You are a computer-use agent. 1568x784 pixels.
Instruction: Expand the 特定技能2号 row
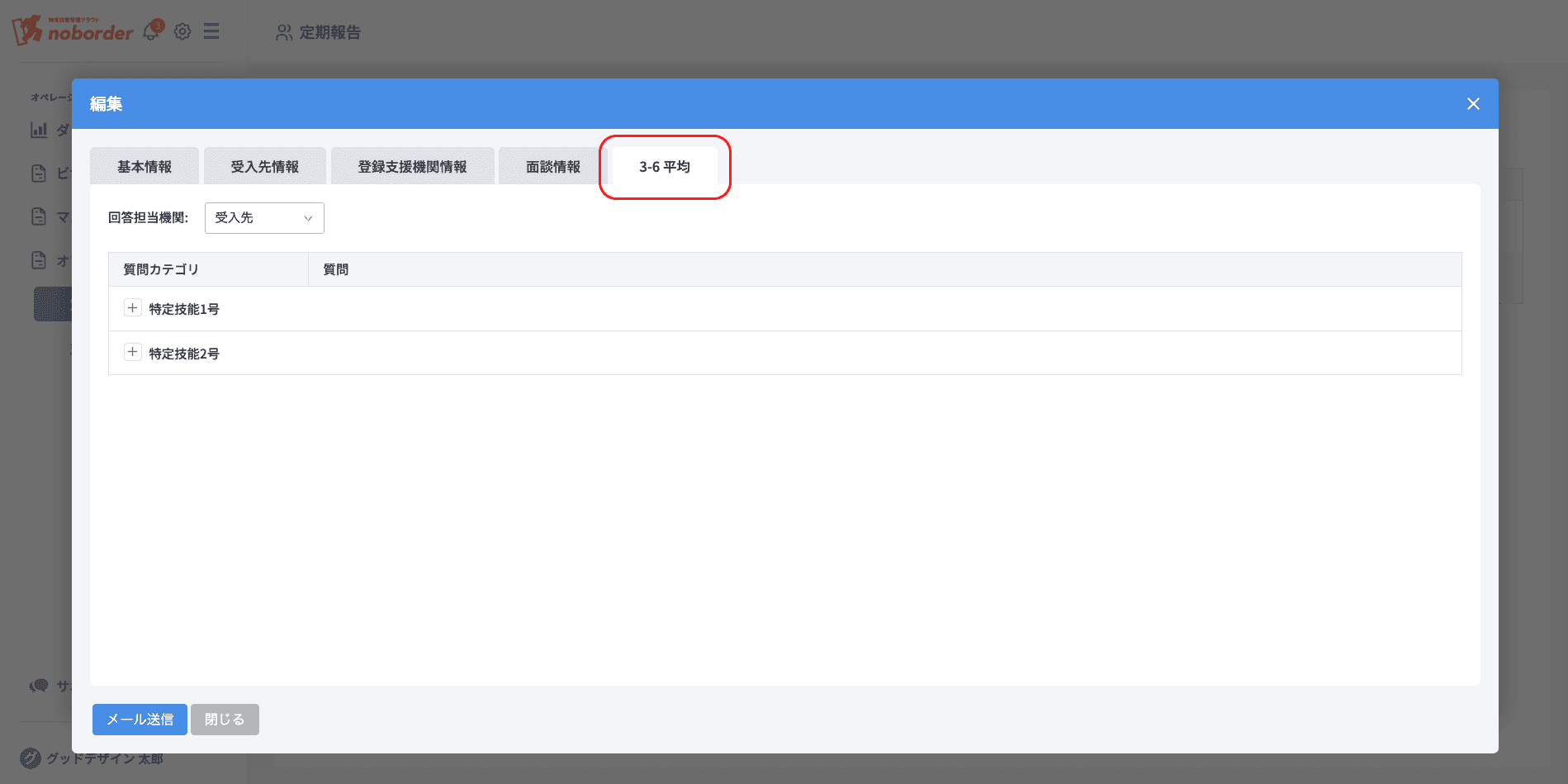pos(132,353)
